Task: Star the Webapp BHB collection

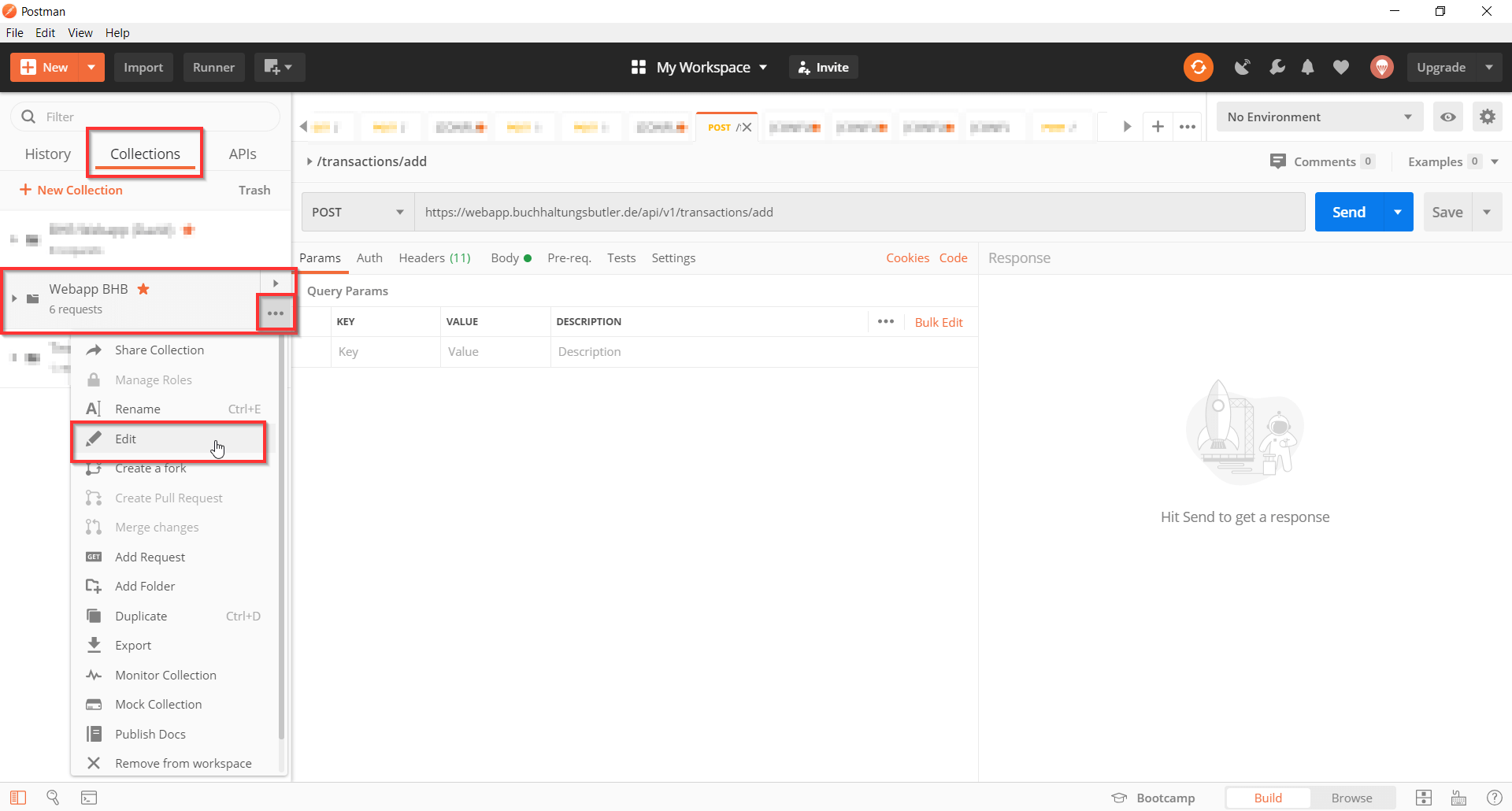Action: coord(143,289)
